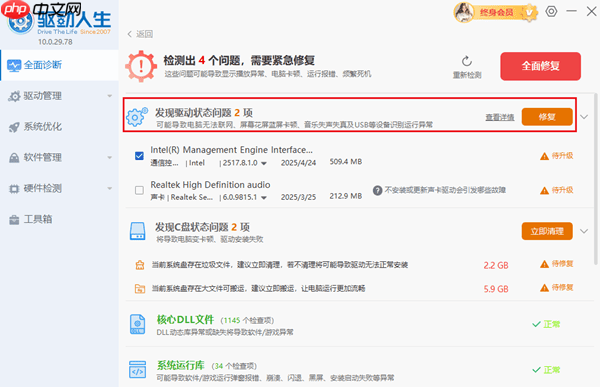Screen dimensions: 600x387
Task: Click the 软件管理 bag icon
Action: [14, 158]
